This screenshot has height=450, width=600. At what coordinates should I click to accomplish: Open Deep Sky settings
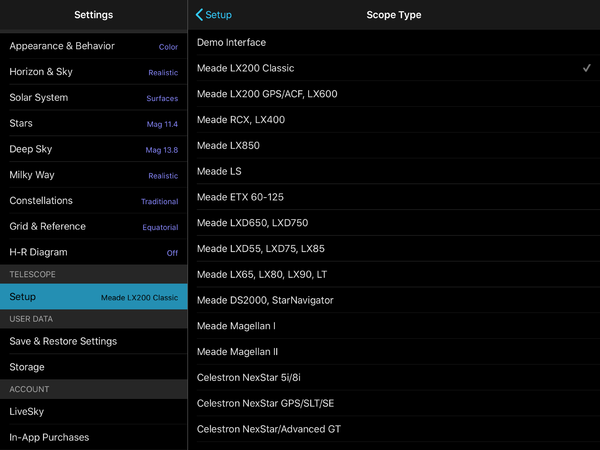pyautogui.click(x=94, y=149)
